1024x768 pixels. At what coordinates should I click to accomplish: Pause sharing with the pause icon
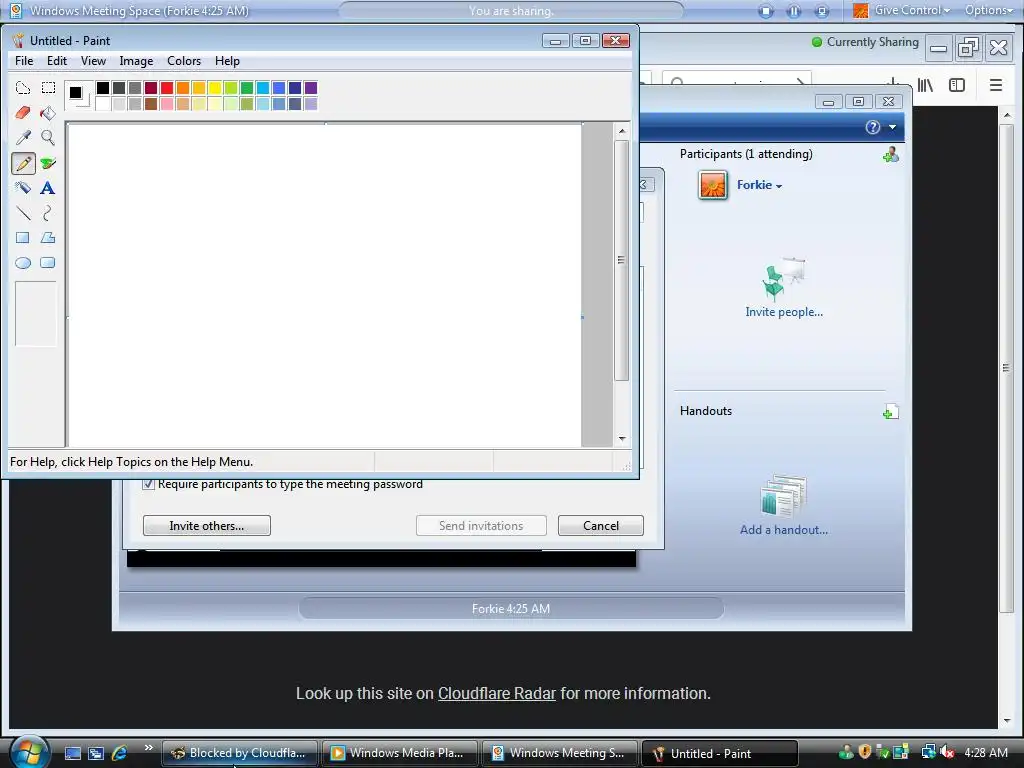coord(794,11)
